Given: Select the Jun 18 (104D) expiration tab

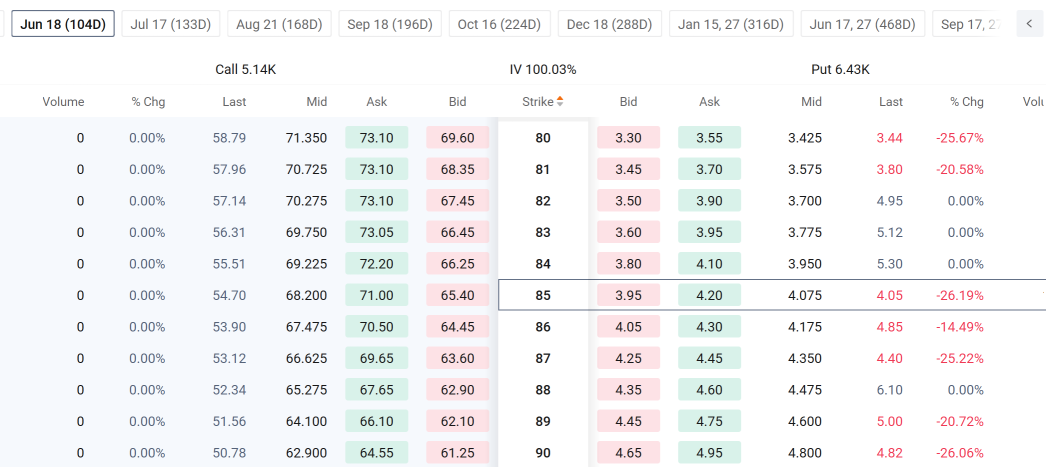Looking at the screenshot, I should pos(63,24).
